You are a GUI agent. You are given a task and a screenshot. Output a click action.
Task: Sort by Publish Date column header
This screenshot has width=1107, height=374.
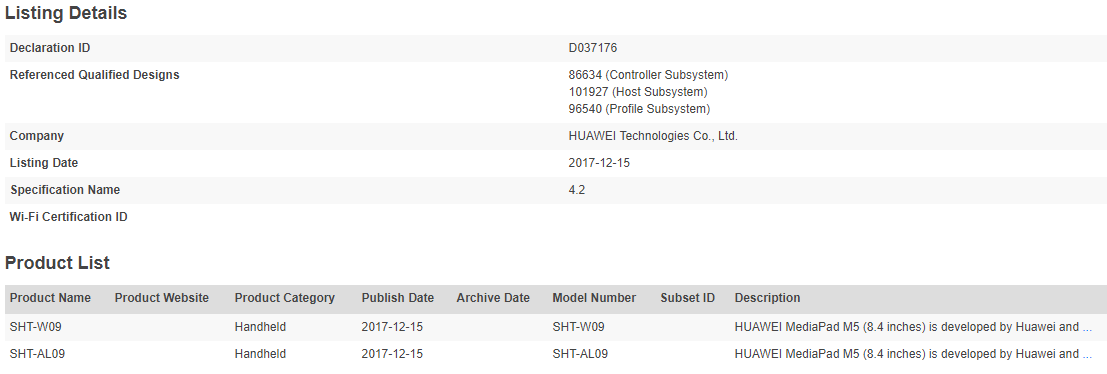click(397, 298)
